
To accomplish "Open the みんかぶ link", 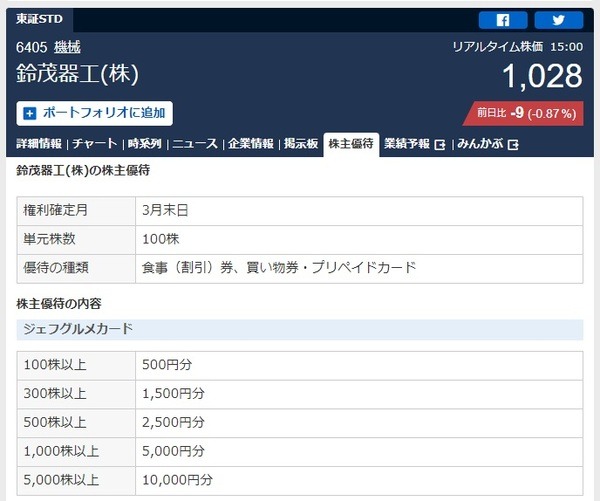I will coord(480,144).
